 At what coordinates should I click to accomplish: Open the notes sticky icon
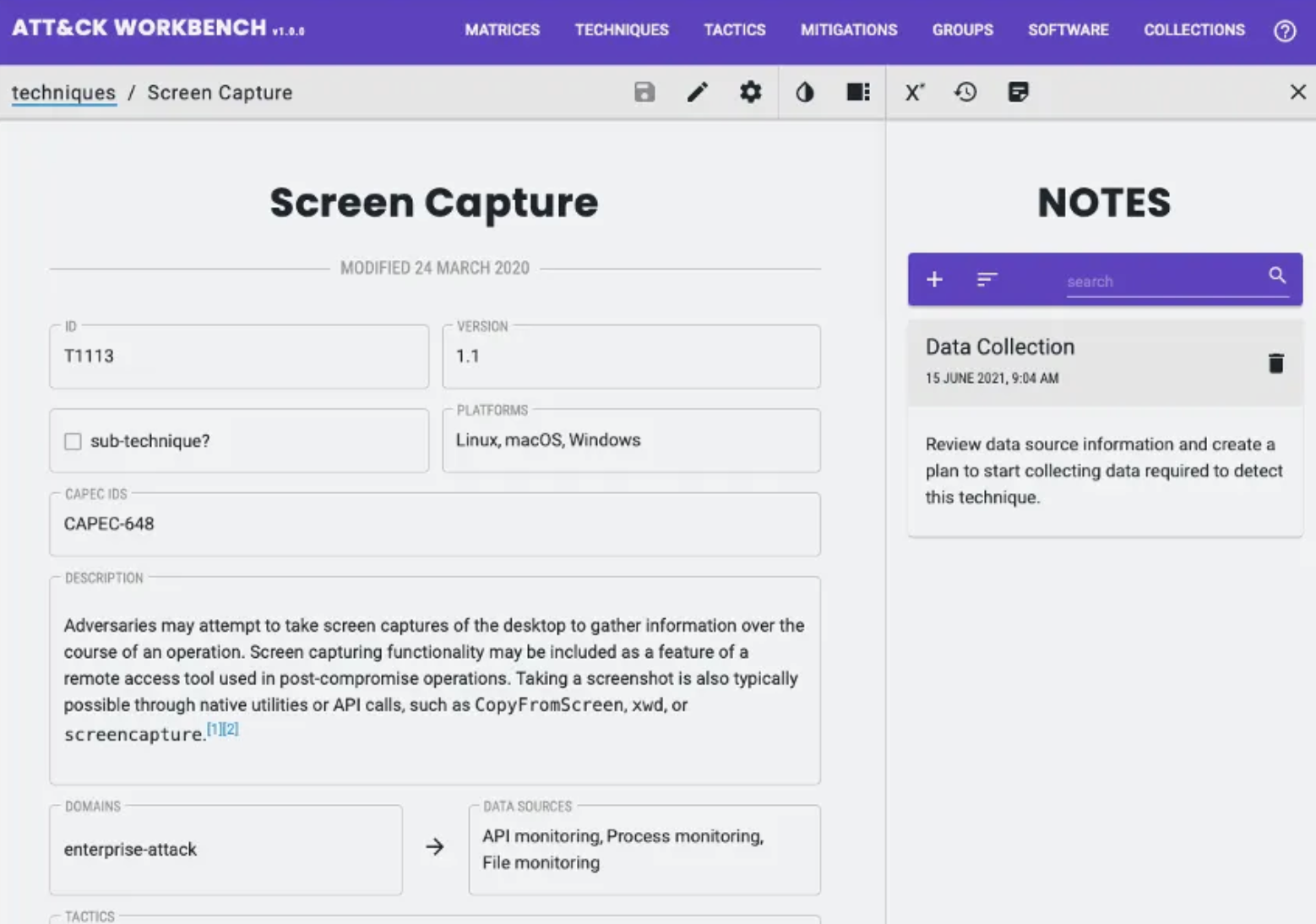(1018, 92)
